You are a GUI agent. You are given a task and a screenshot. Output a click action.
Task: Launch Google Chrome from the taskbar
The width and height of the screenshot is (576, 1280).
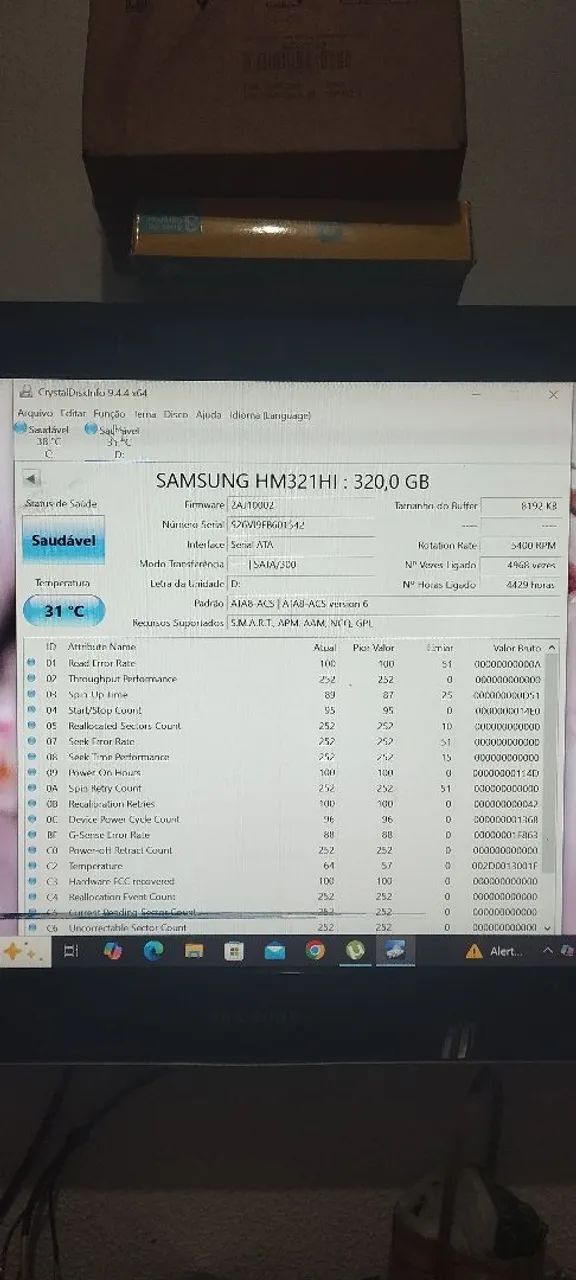(315, 952)
